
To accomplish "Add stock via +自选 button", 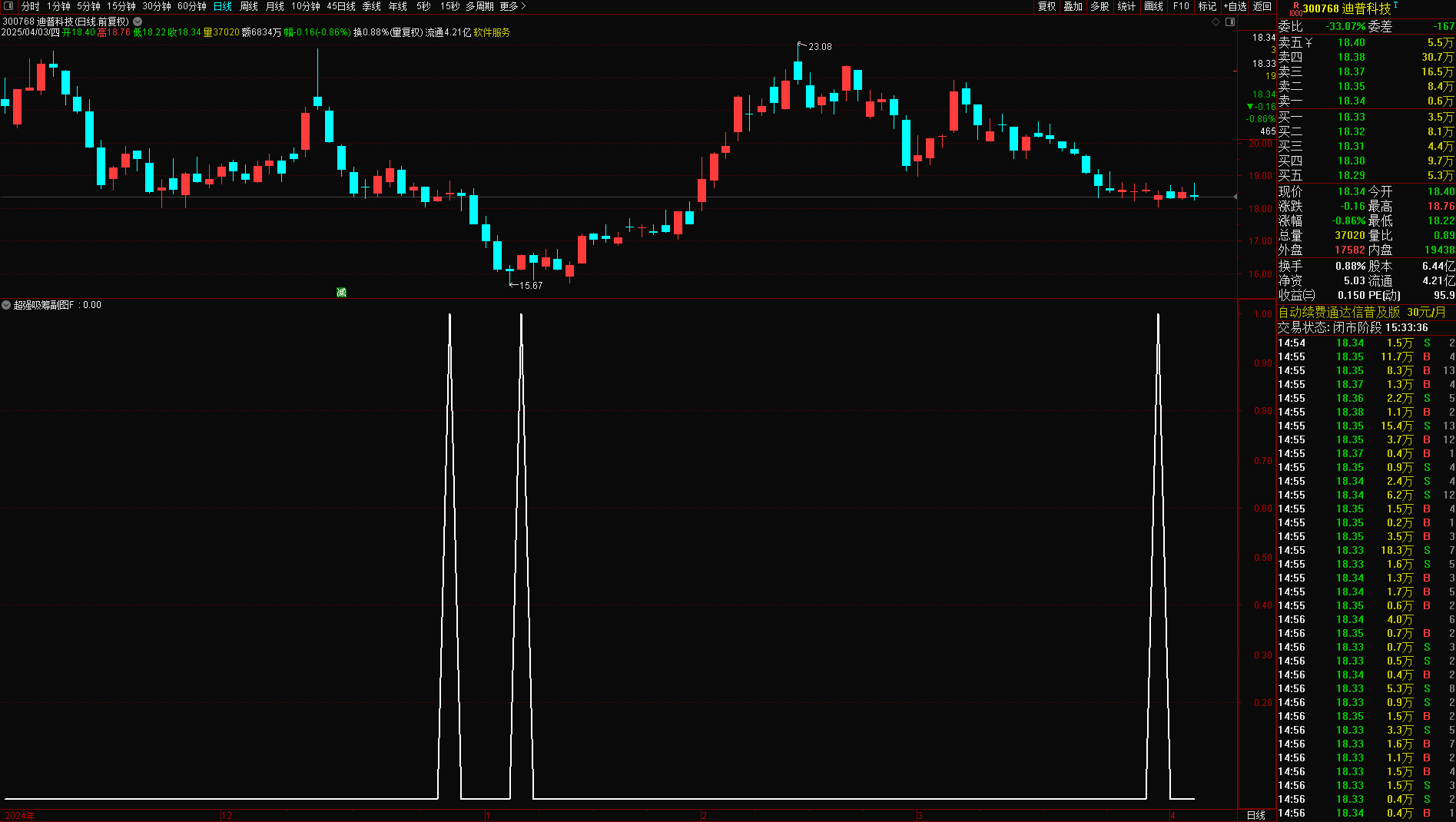I will click(1235, 6).
